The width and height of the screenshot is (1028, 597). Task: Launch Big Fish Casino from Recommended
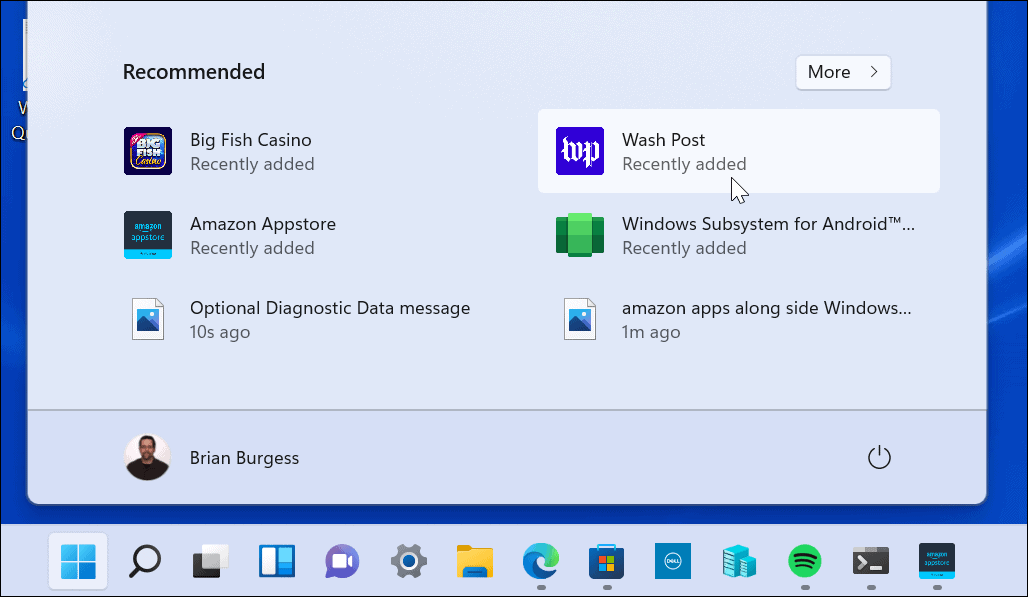pyautogui.click(x=250, y=151)
